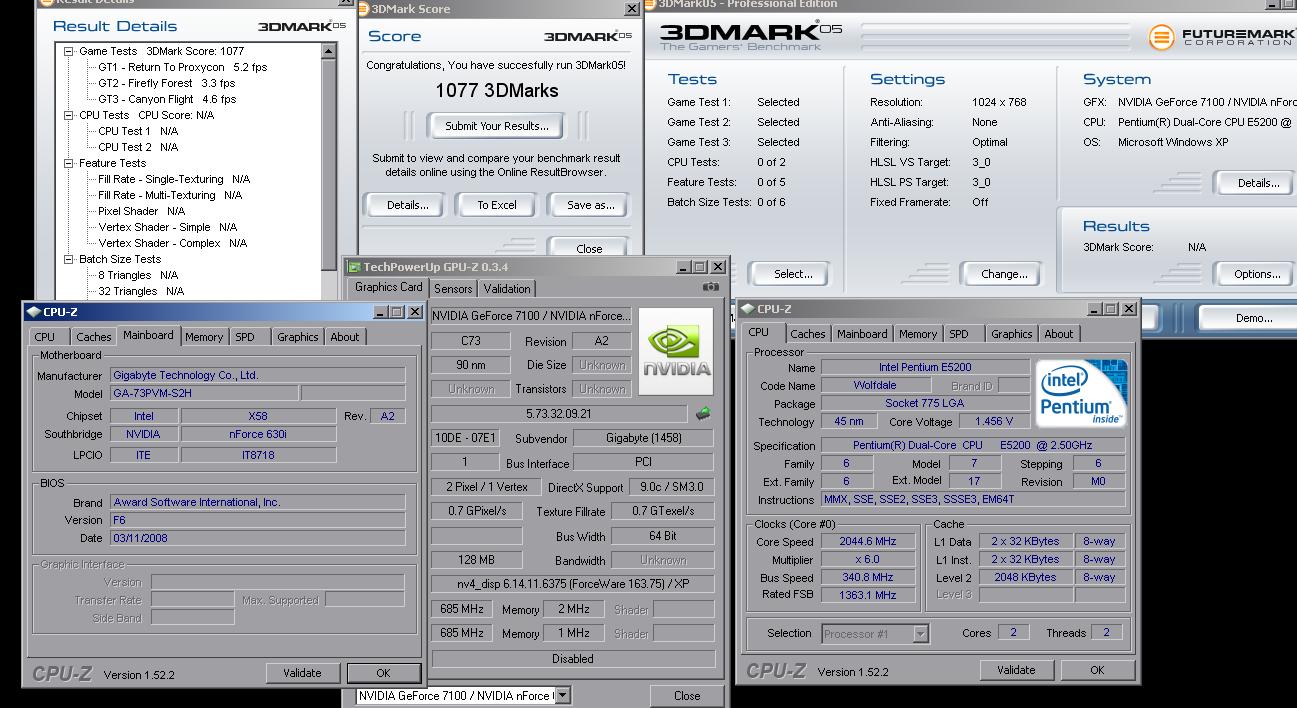The image size is (1297, 708).
Task: Close the 3DMark Score window with X
Action: click(x=632, y=9)
